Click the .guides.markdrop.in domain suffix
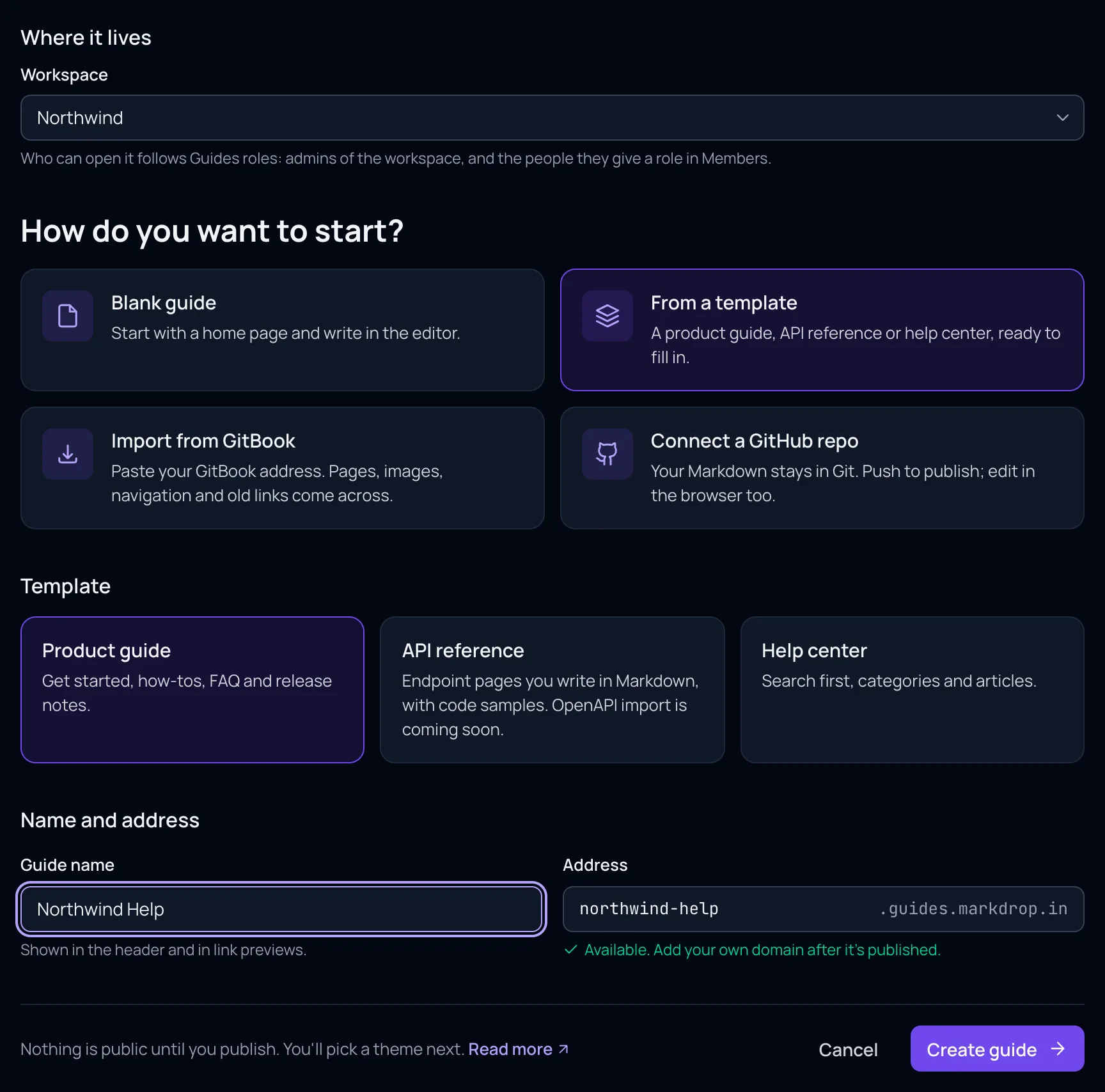Screen dimensions: 1105x1092 [x=973, y=909]
